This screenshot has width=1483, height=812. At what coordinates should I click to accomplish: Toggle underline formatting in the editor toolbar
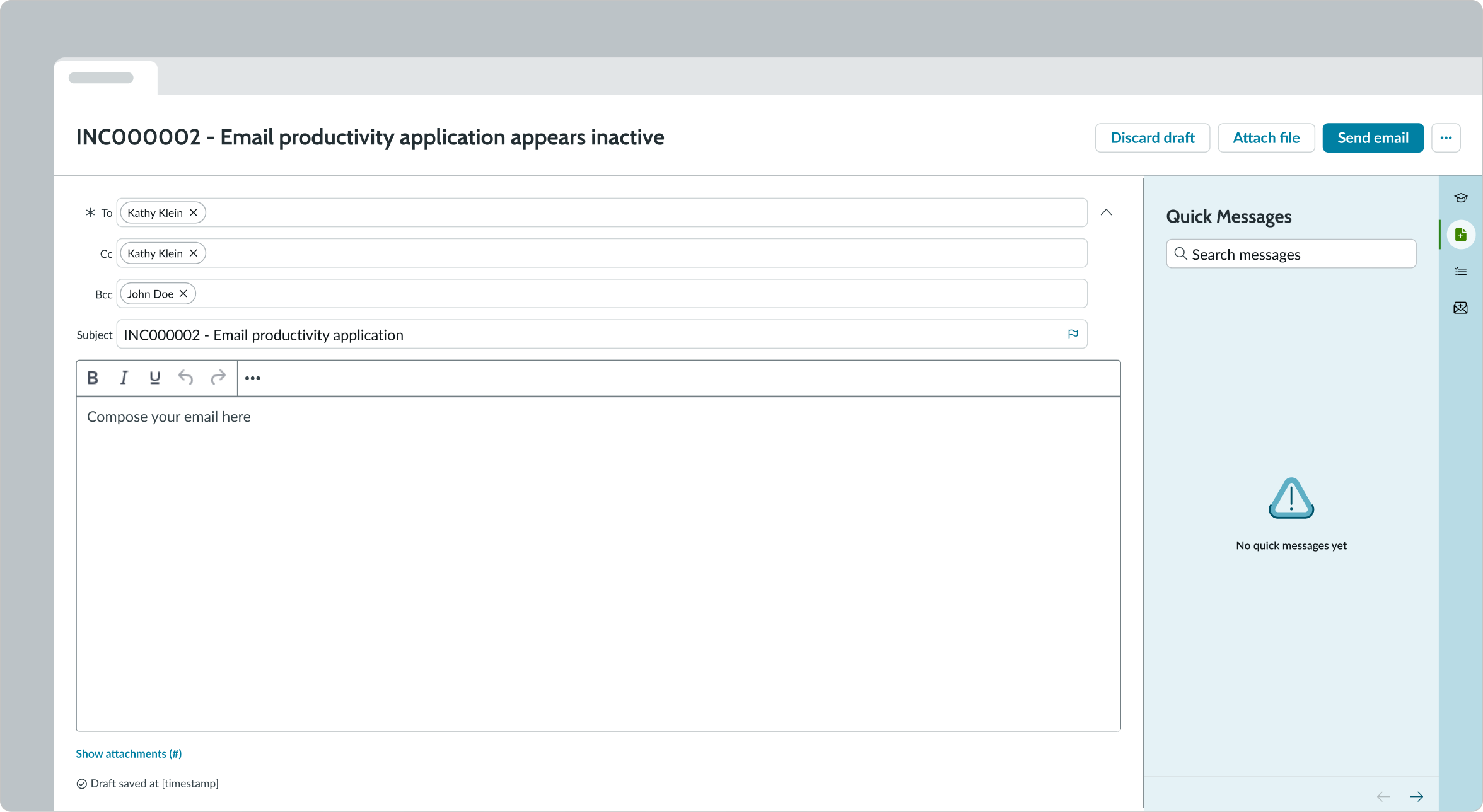pyautogui.click(x=154, y=378)
